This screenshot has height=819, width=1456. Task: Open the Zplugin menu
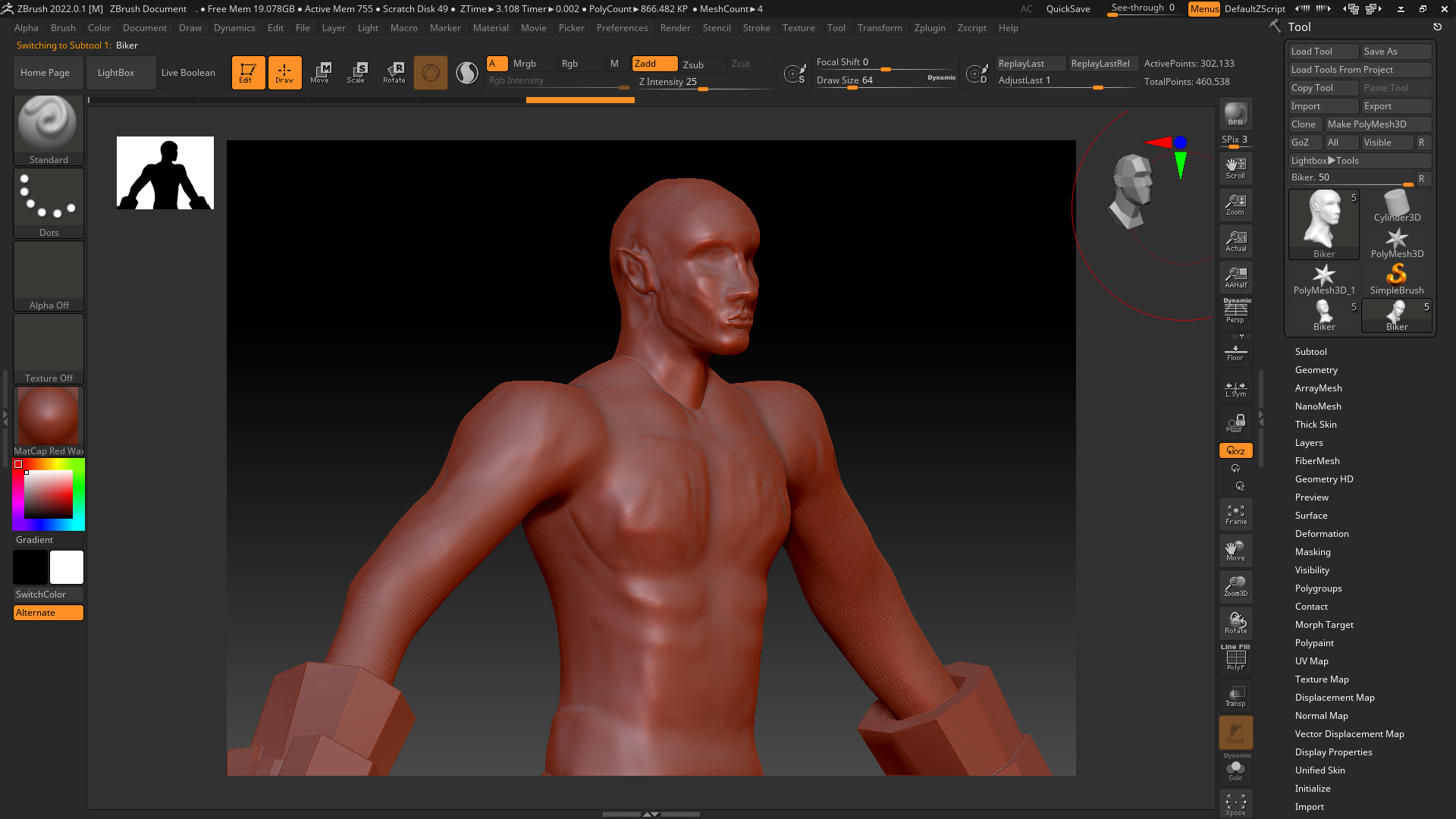[929, 28]
